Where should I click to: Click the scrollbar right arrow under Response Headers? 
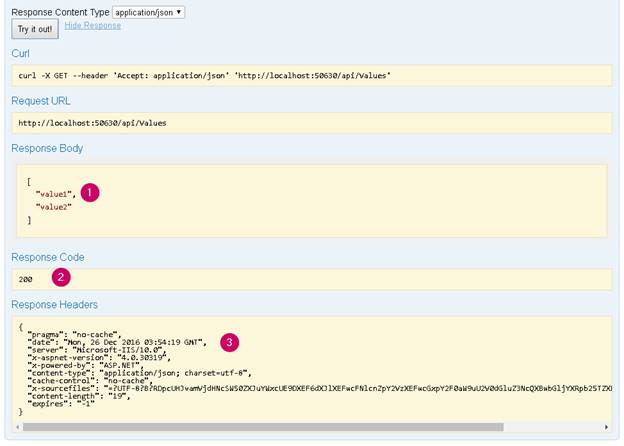coord(606,427)
